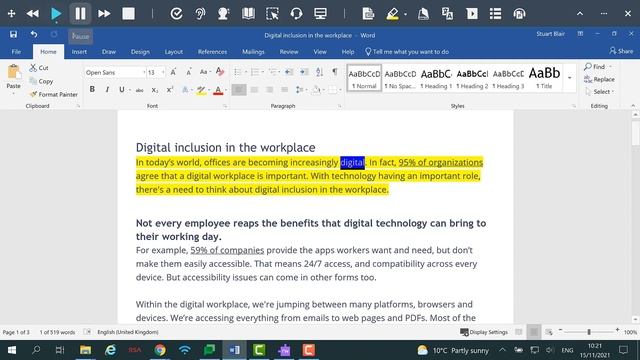This screenshot has width=640, height=360.
Task: Click Display Settings in the status bar
Action: (x=484, y=332)
